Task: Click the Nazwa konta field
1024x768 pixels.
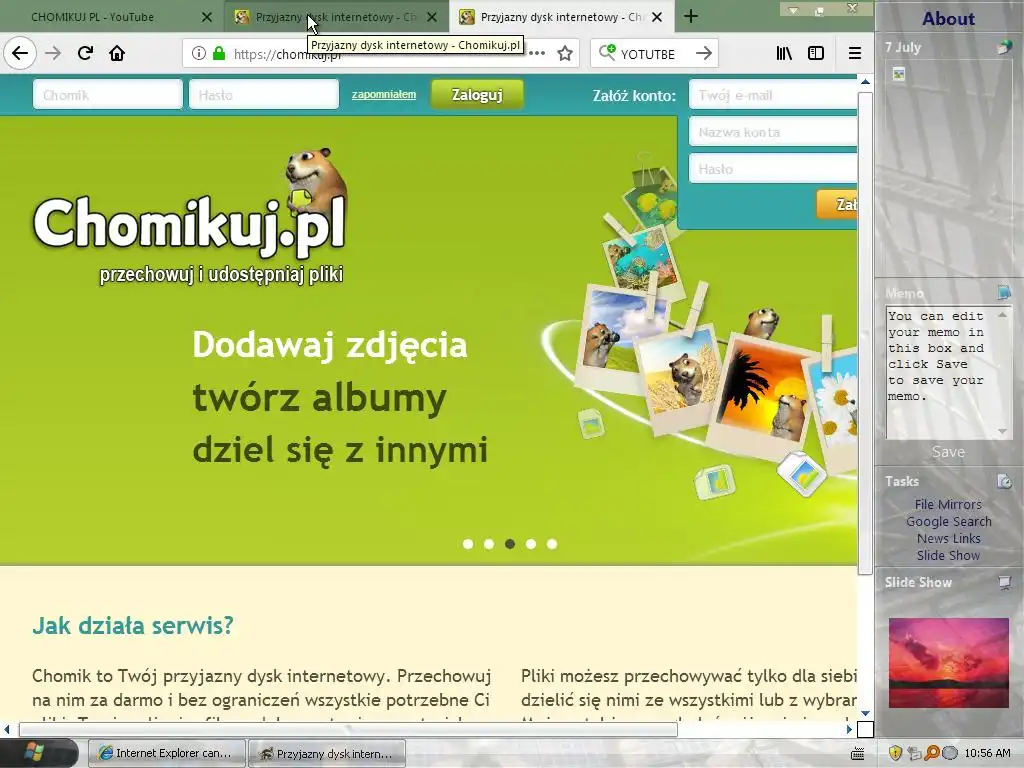Action: coord(773,132)
